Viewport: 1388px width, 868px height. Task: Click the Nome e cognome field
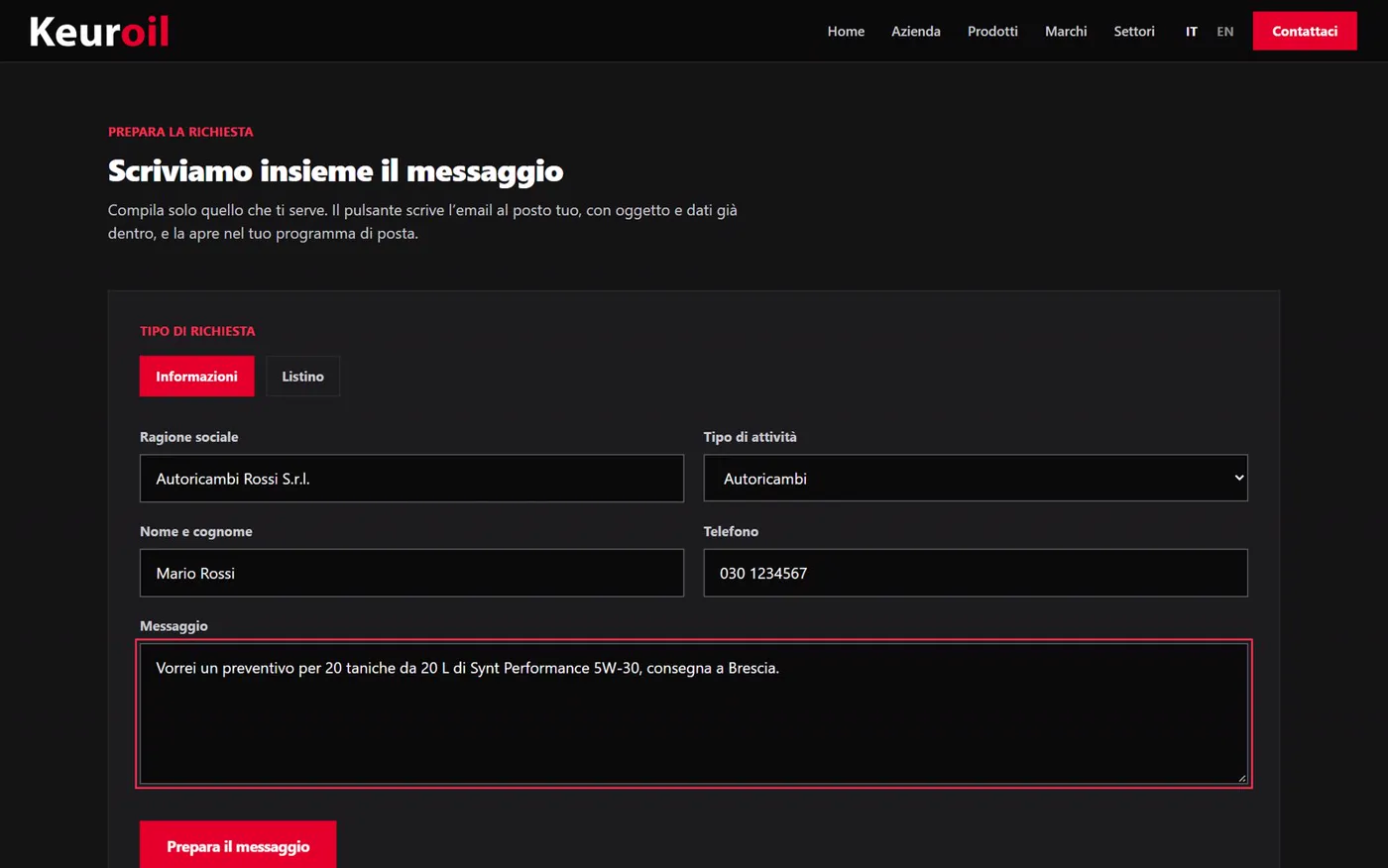point(411,573)
